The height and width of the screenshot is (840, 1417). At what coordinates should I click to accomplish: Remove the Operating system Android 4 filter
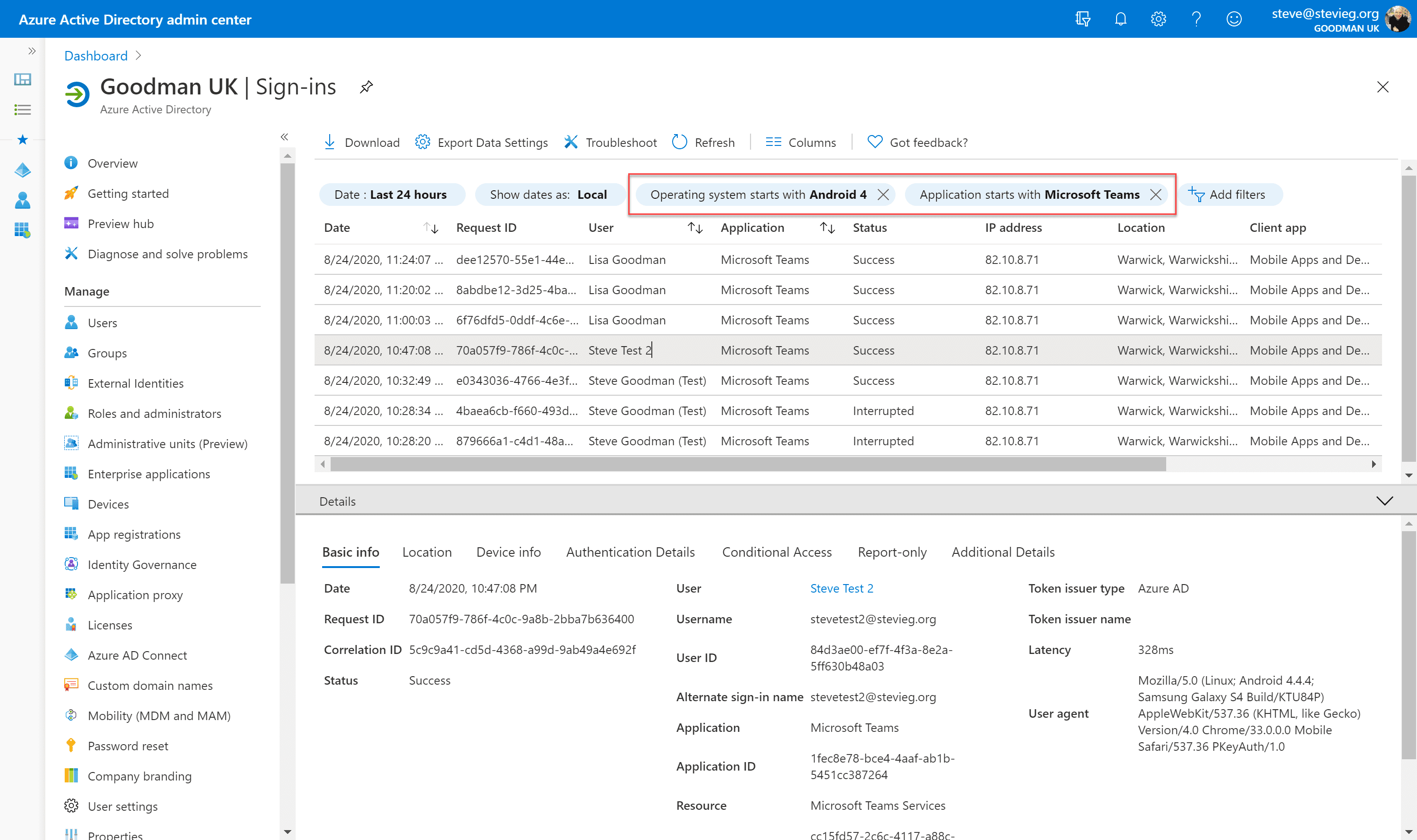[883, 195]
